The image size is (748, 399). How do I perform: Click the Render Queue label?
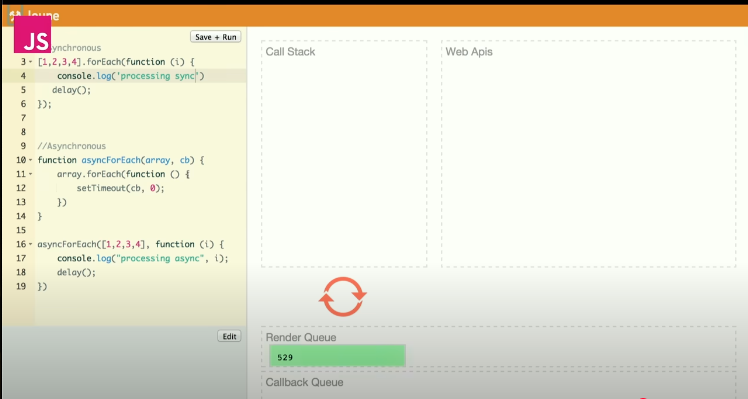301,337
